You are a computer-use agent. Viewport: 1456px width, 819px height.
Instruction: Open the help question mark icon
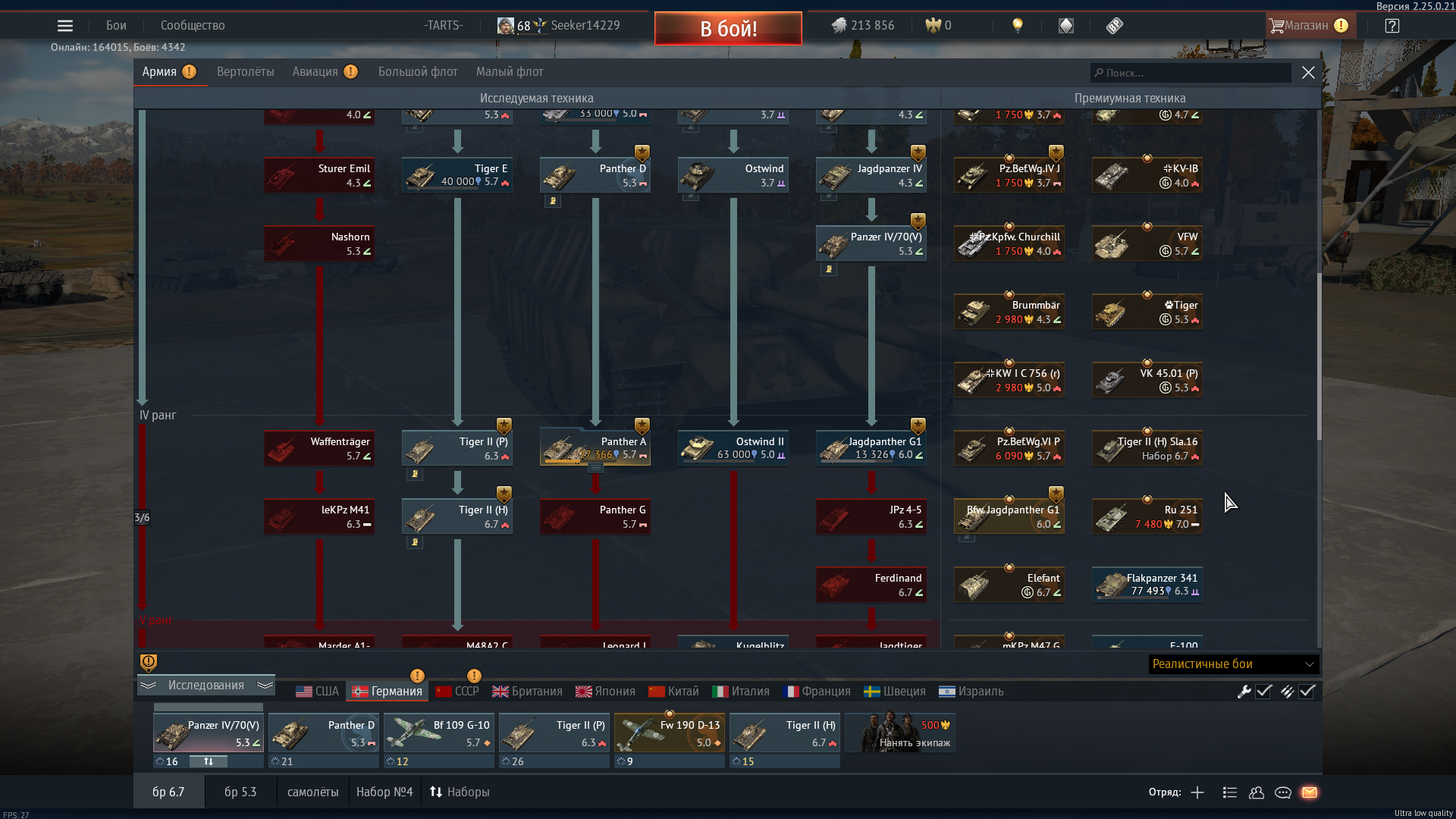coord(1392,26)
